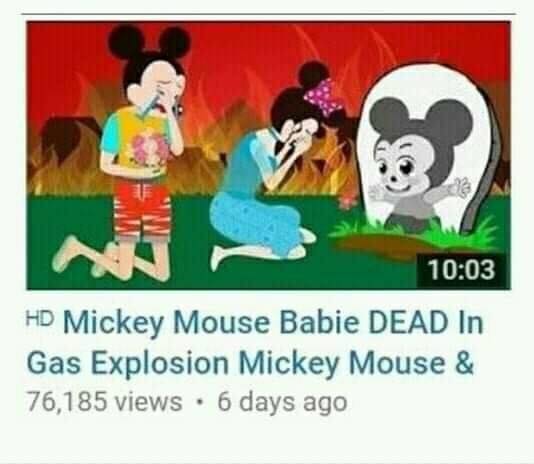The image size is (534, 464).
Task: Click the black mouse ears on the boy
Action: (149, 43)
